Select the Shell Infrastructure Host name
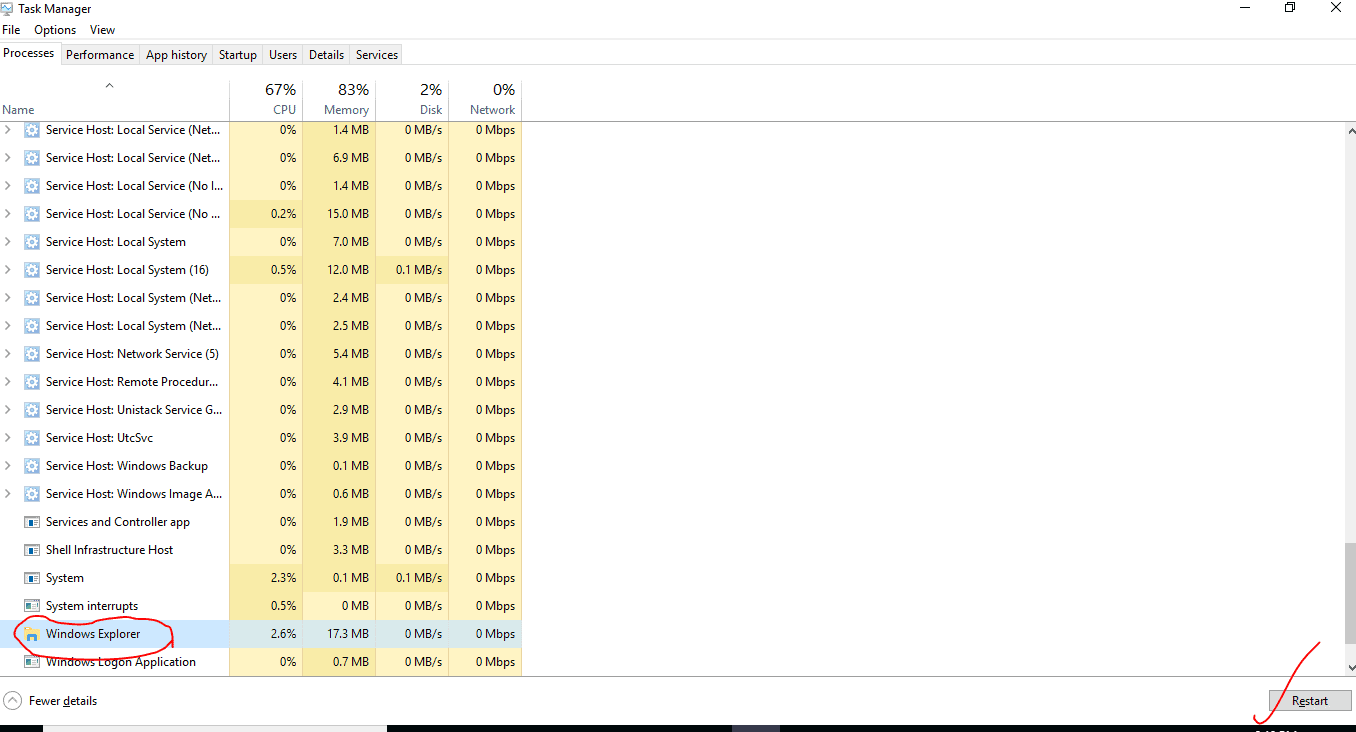 click(x=110, y=550)
